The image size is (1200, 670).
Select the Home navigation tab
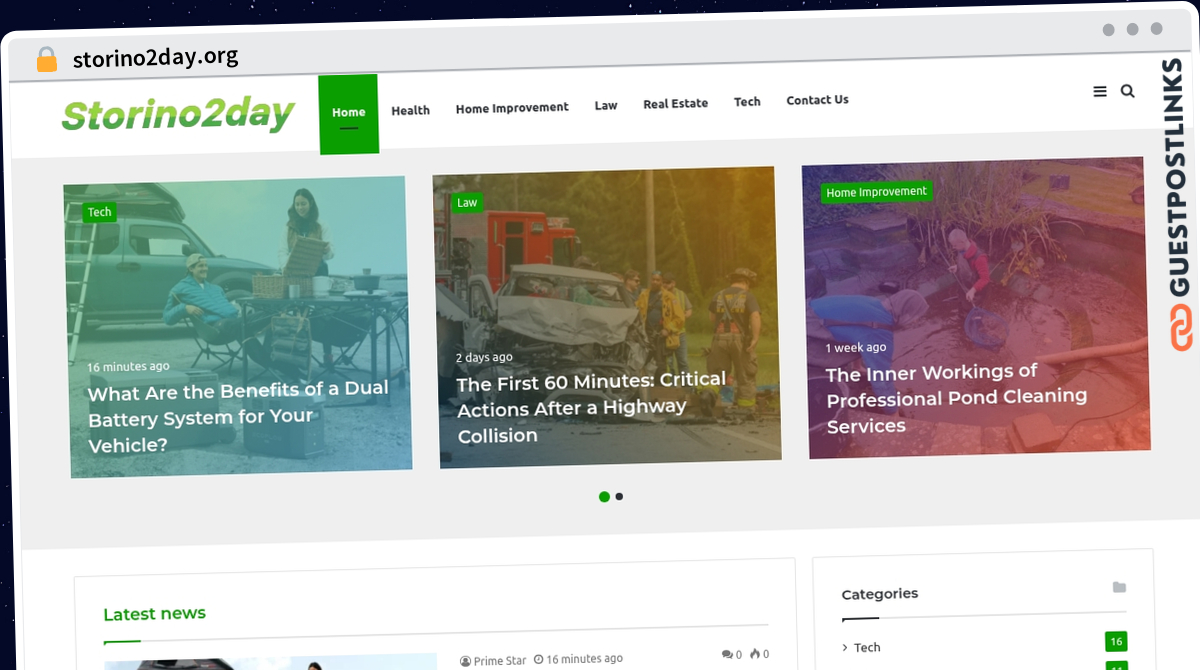click(x=349, y=114)
